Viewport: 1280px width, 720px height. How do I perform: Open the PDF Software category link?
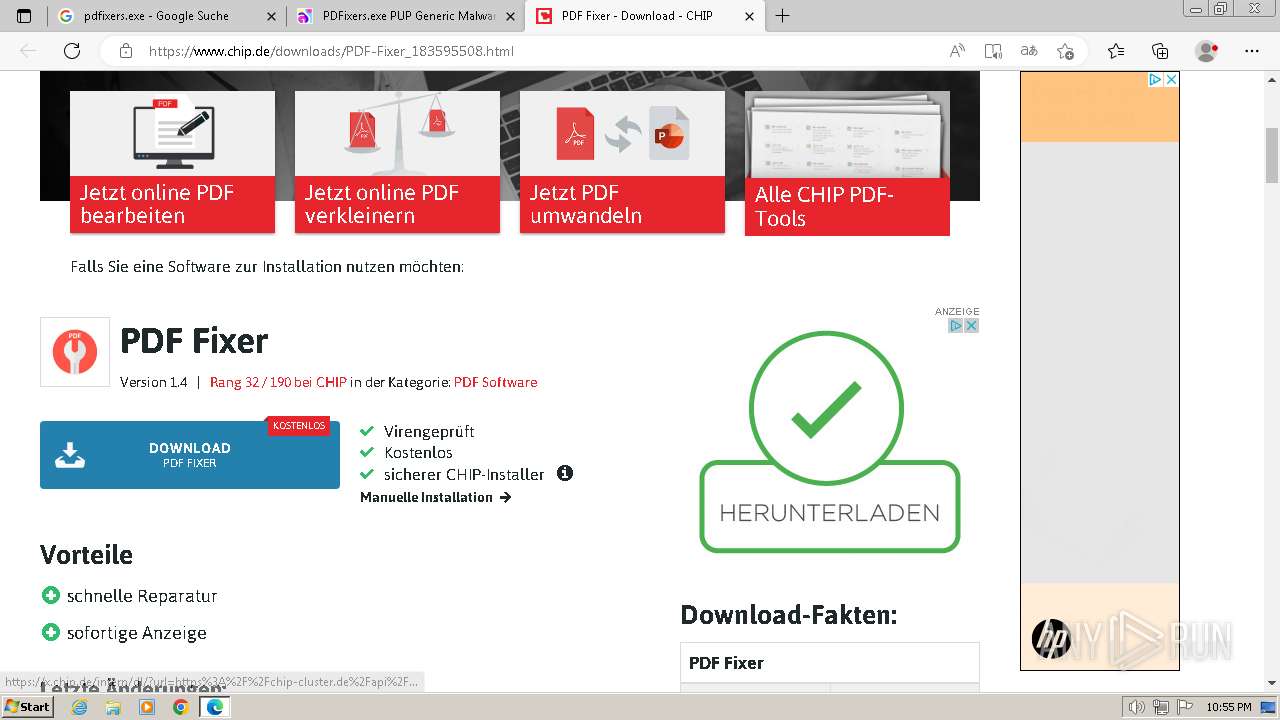(496, 382)
